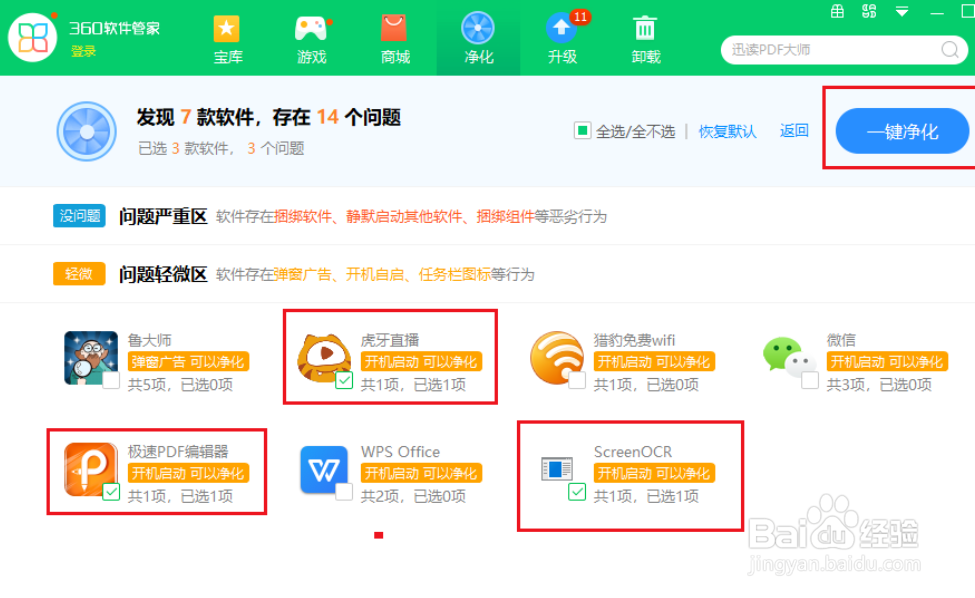Click the 轻微 orange tag
Viewport: 975px width, 598px height.
pyautogui.click(x=79, y=274)
